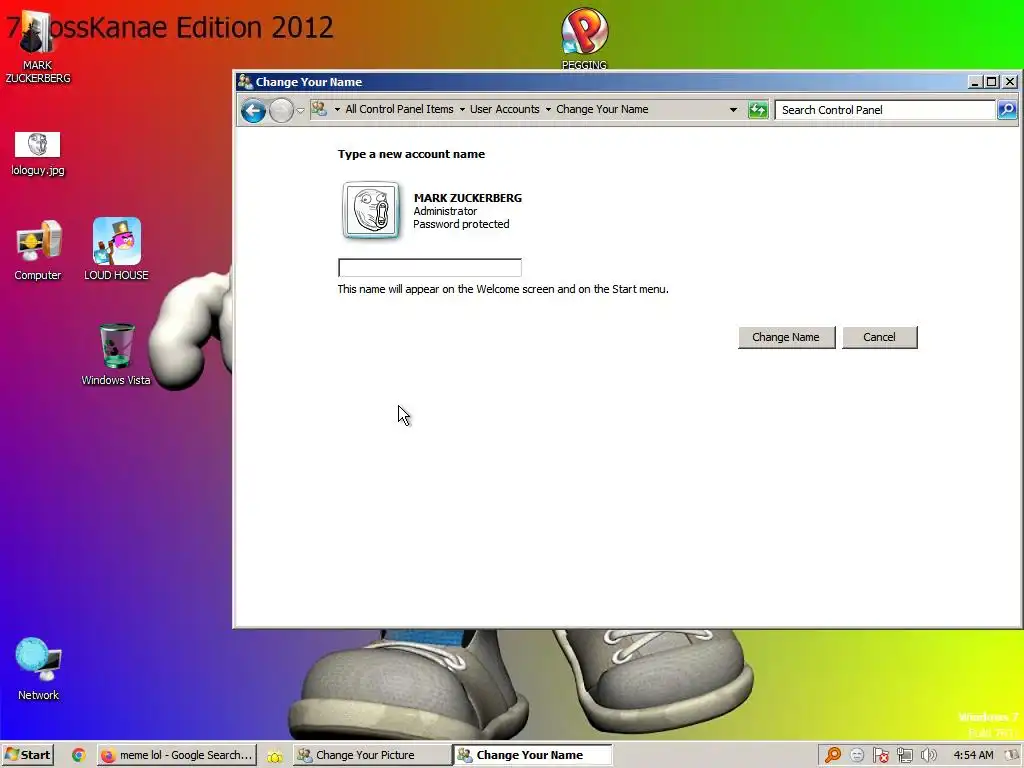
Task: Click the tray icon right of the clock
Action: [x=1012, y=756]
